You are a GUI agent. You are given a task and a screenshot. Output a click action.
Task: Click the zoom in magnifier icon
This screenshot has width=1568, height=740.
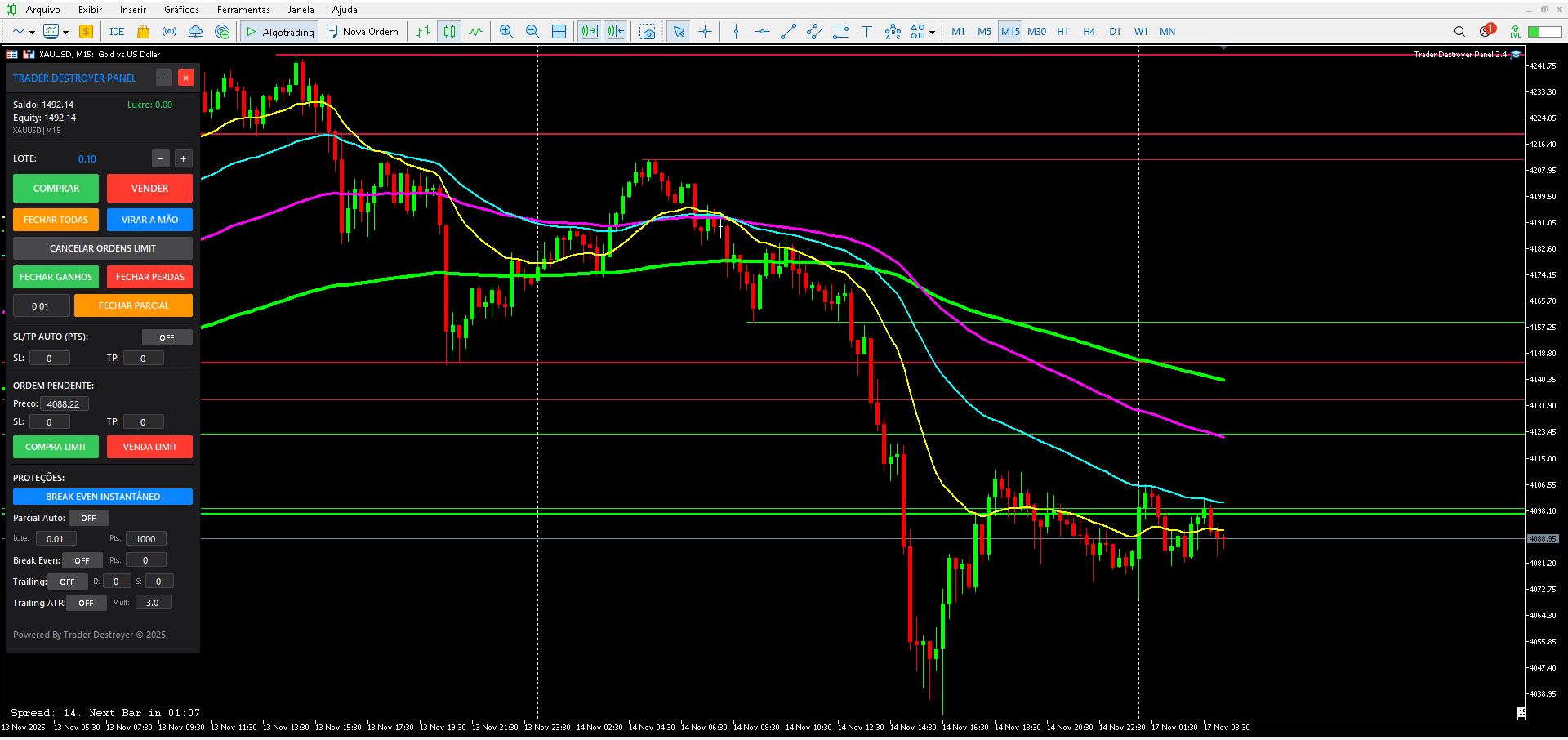point(506,32)
